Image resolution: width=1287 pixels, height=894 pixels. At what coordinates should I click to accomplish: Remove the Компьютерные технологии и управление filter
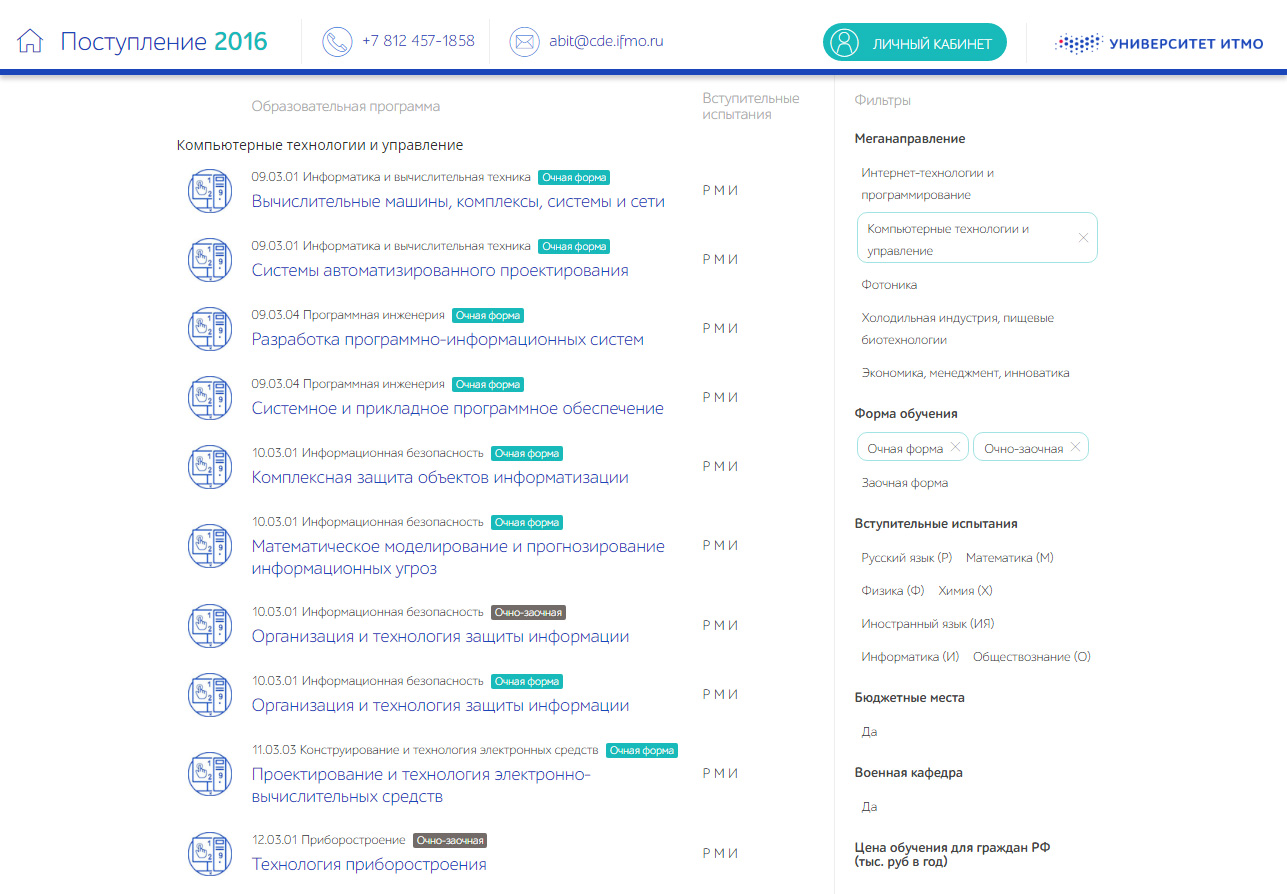pyautogui.click(x=1083, y=238)
